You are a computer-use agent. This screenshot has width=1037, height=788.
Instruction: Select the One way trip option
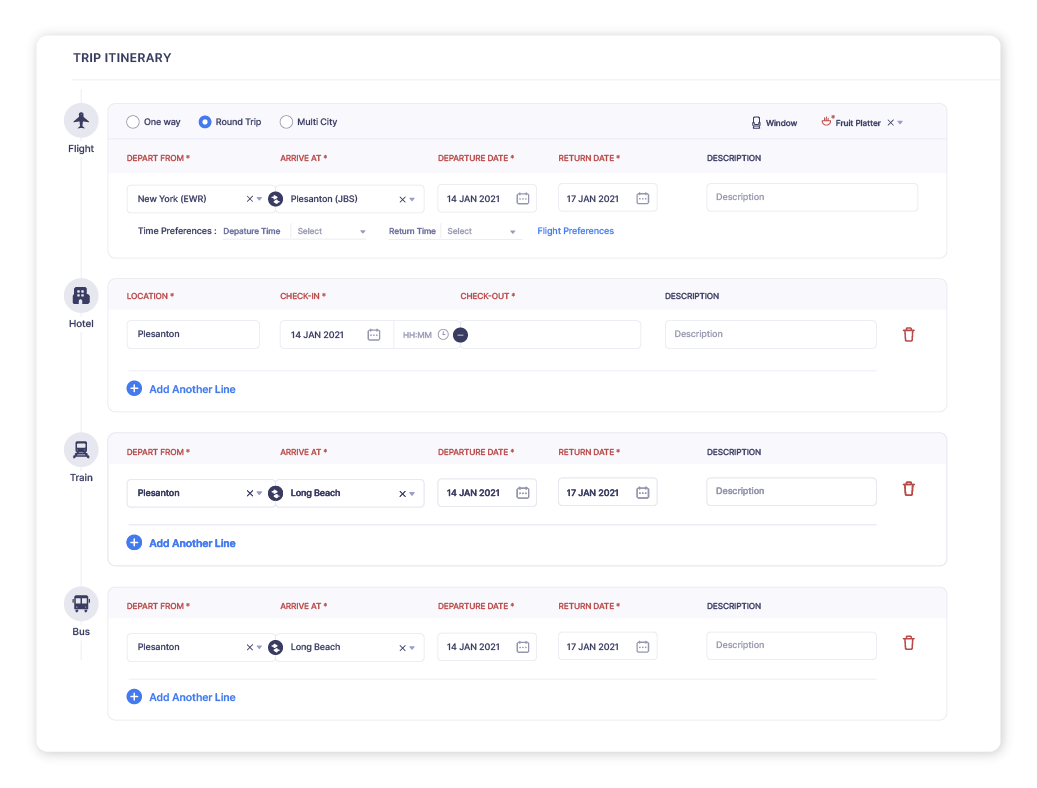coord(132,121)
